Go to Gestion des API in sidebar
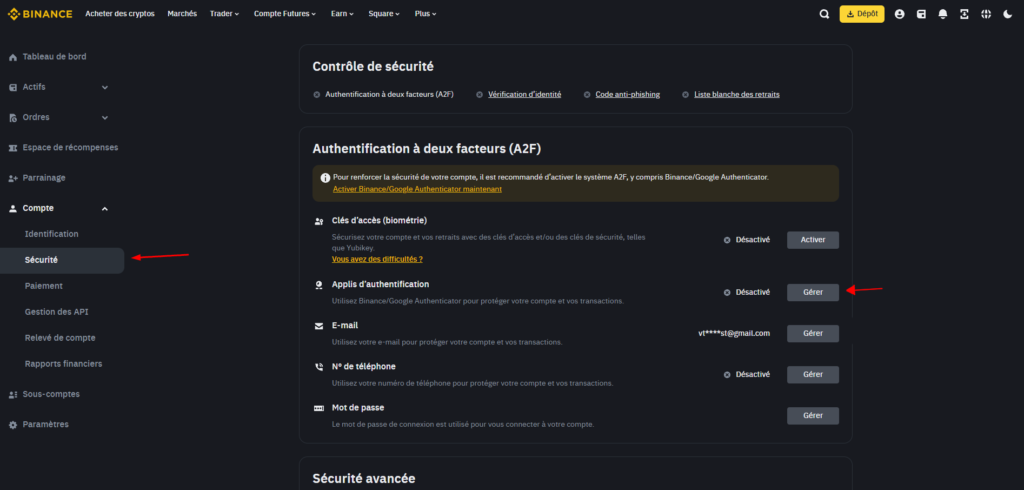The image size is (1024, 490). point(56,312)
